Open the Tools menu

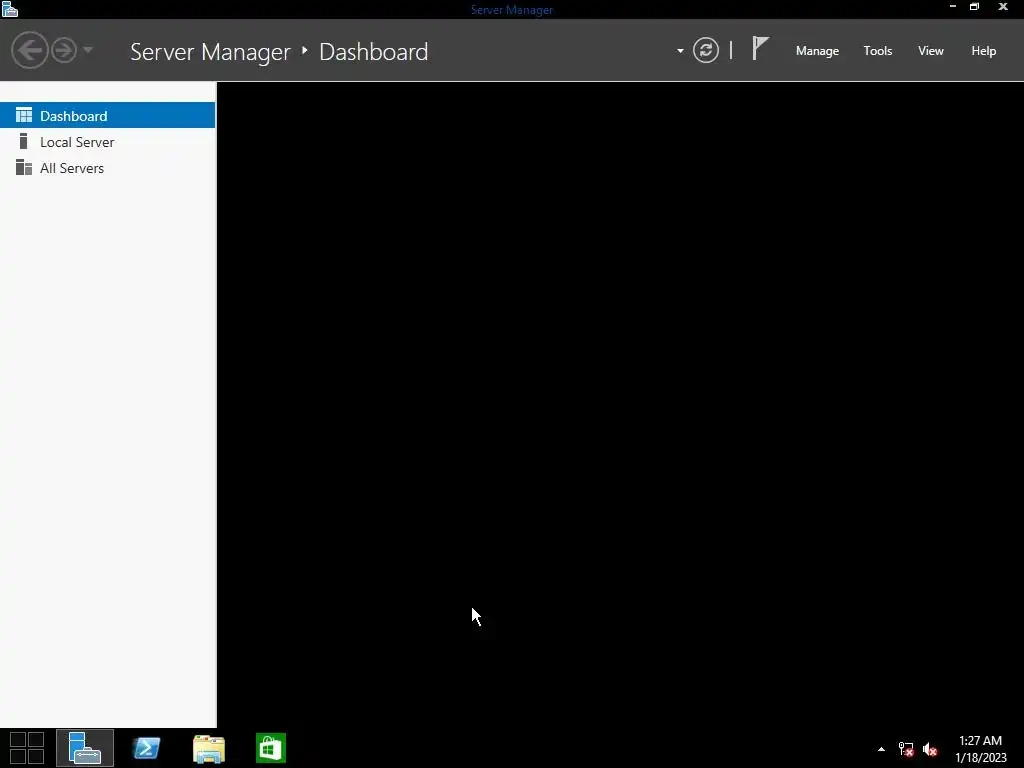pos(877,51)
